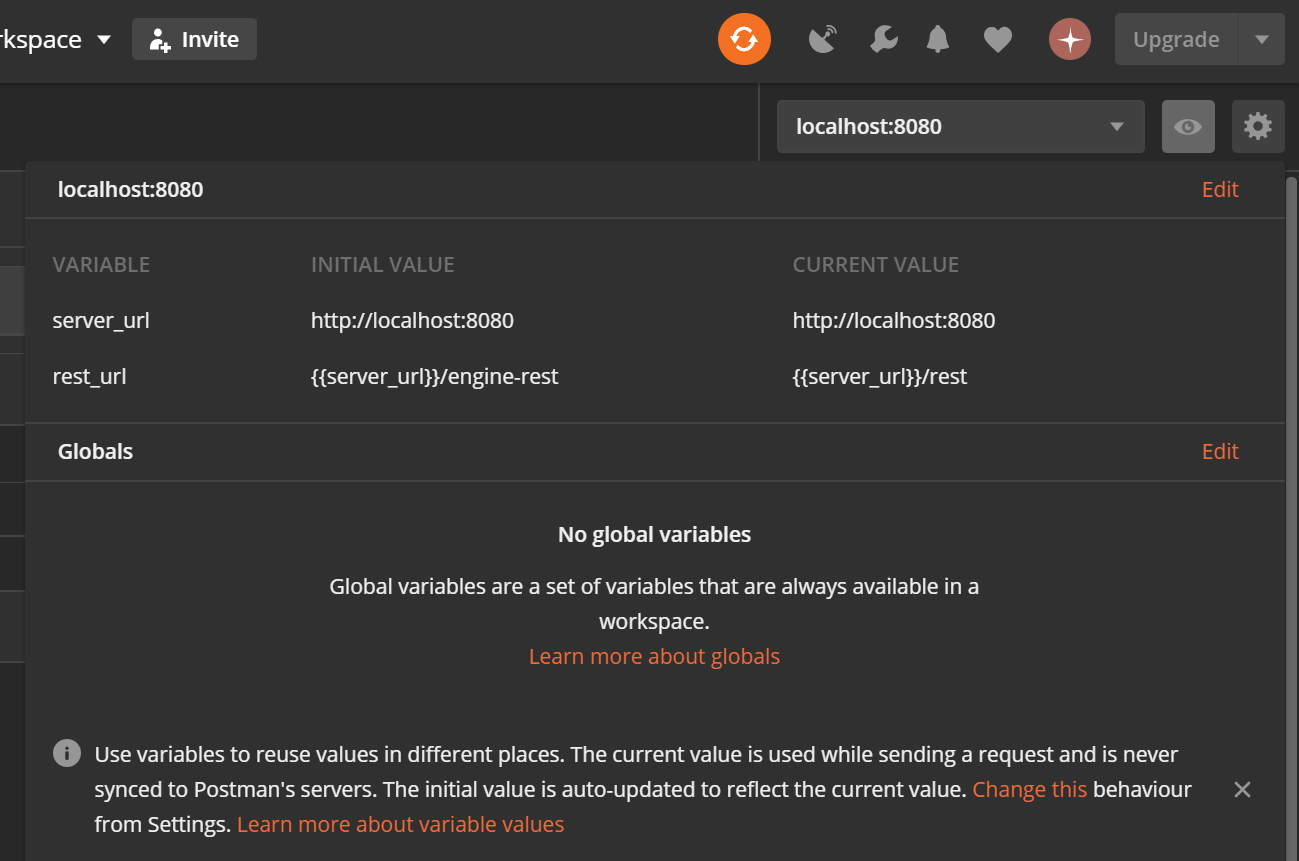Open notifications bell

pos(938,40)
